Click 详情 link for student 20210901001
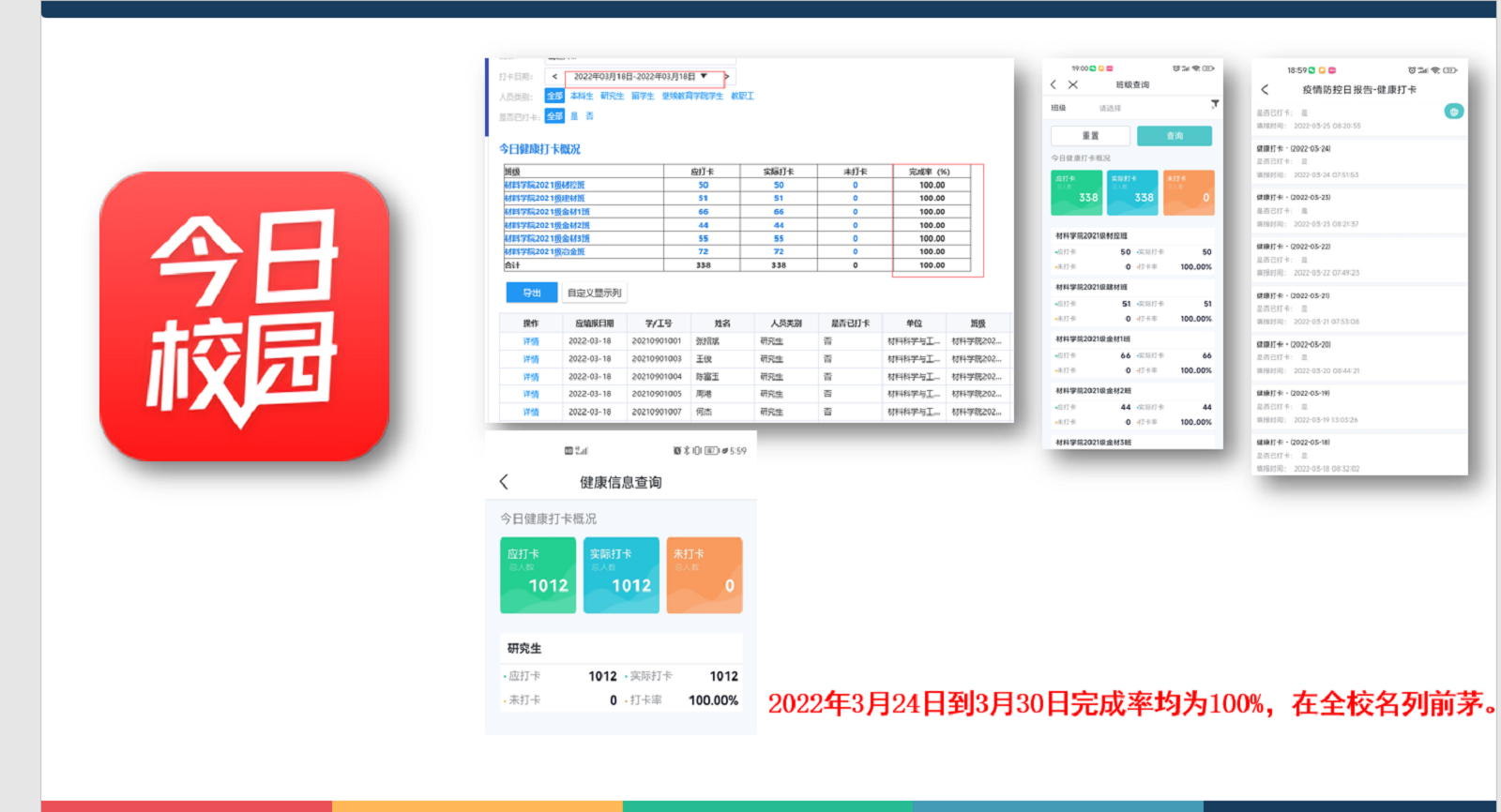The width and height of the screenshot is (1501, 812). [x=531, y=341]
